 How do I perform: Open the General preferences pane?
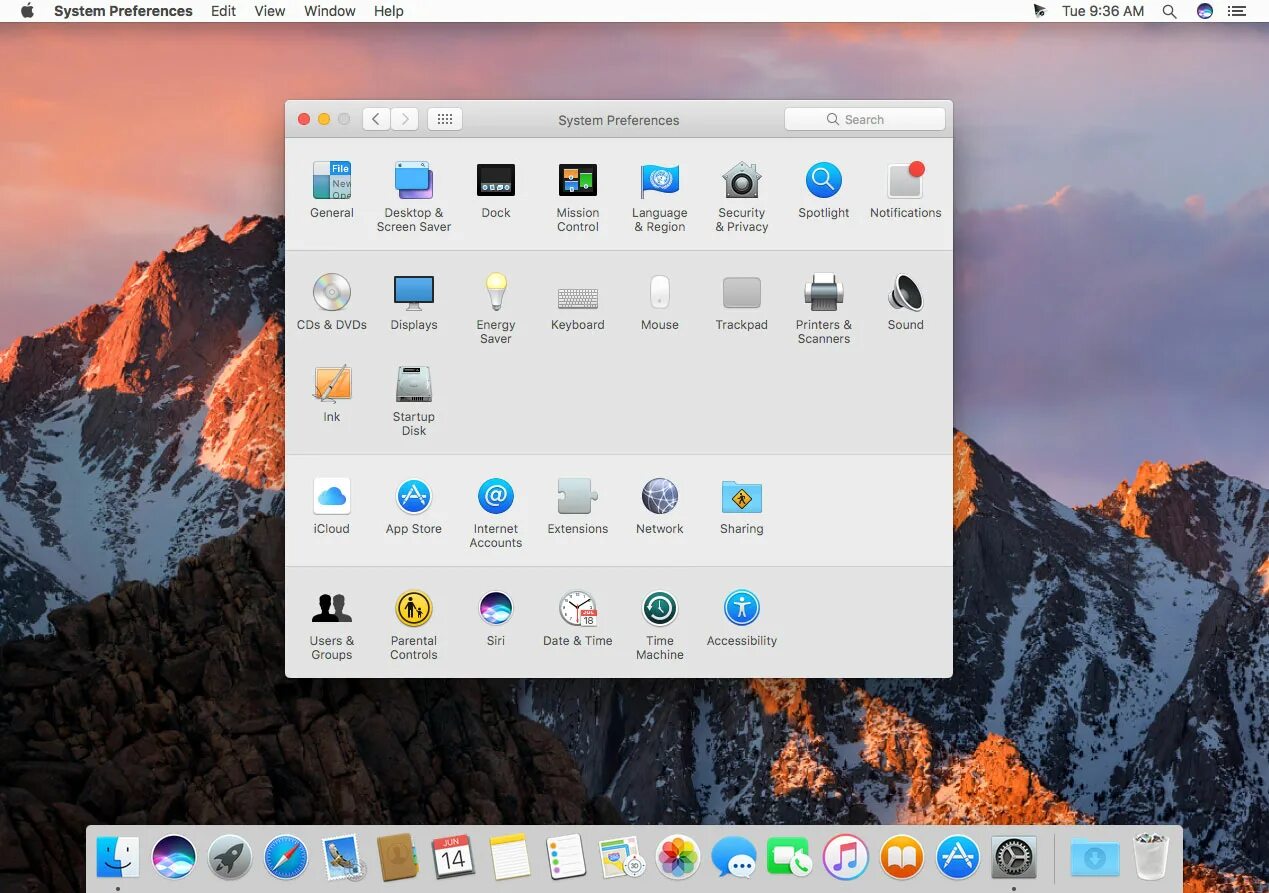[x=332, y=190]
